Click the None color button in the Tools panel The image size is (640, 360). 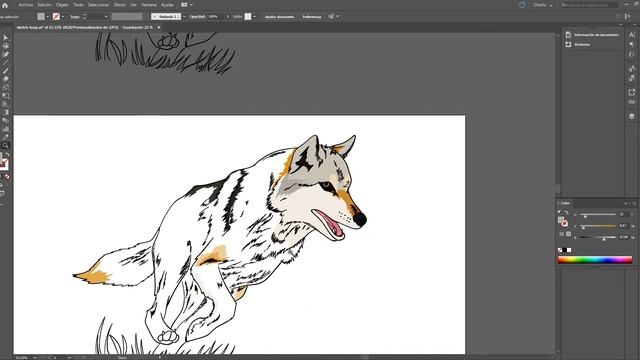(7, 176)
